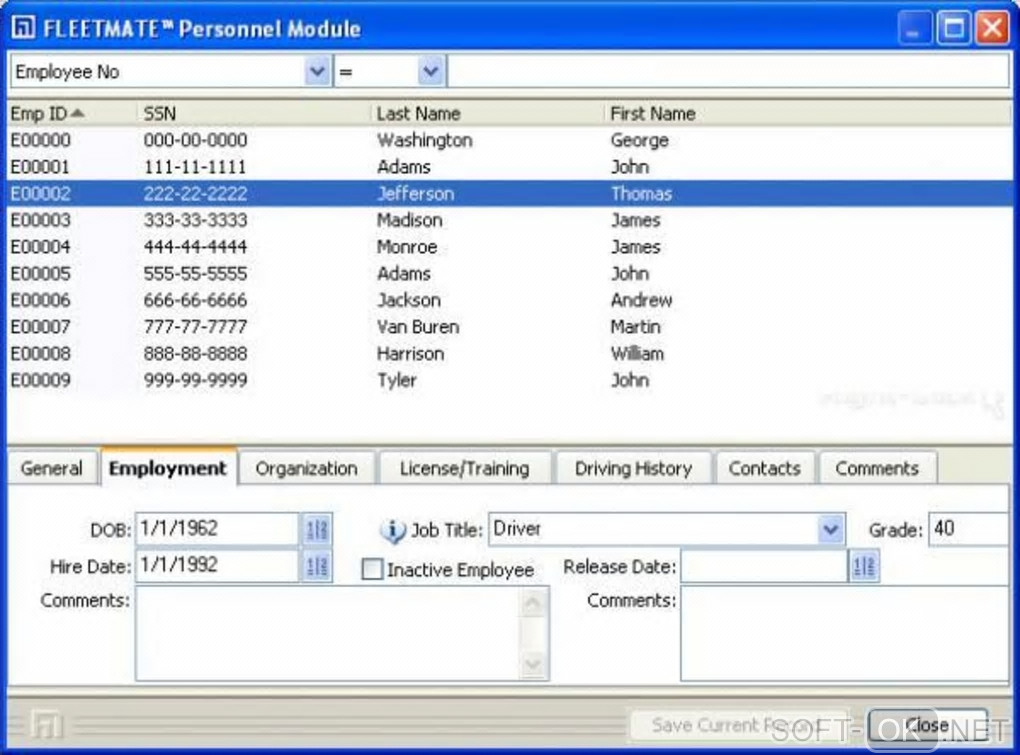
Task: Sort by Last Name column header
Action: coord(488,113)
